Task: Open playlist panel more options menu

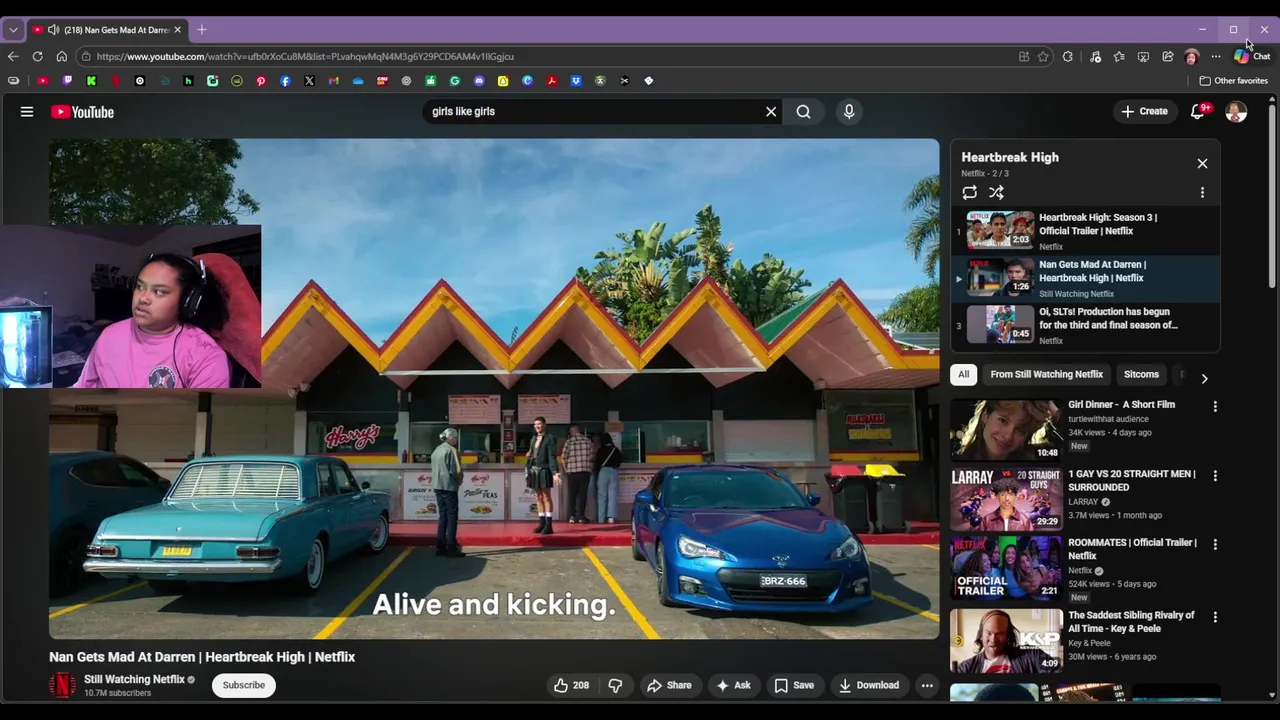Action: click(1202, 192)
